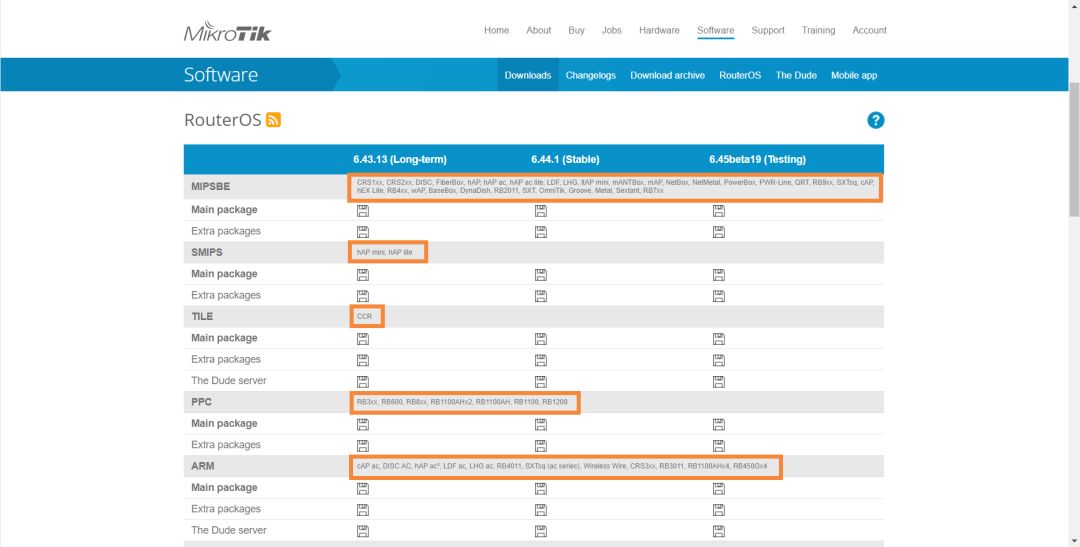Download SMIPS Extra packages Long-term floppy icon
This screenshot has width=1080, height=547.
[362, 295]
